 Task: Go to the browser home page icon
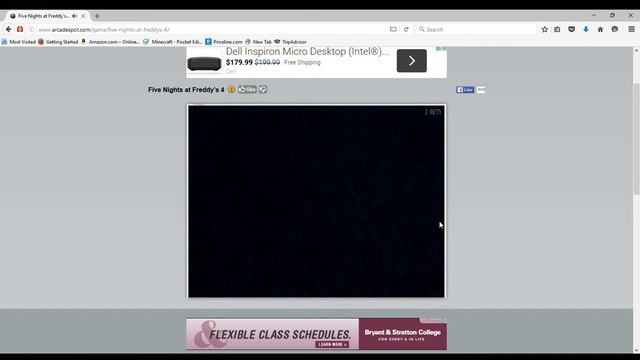coord(600,29)
